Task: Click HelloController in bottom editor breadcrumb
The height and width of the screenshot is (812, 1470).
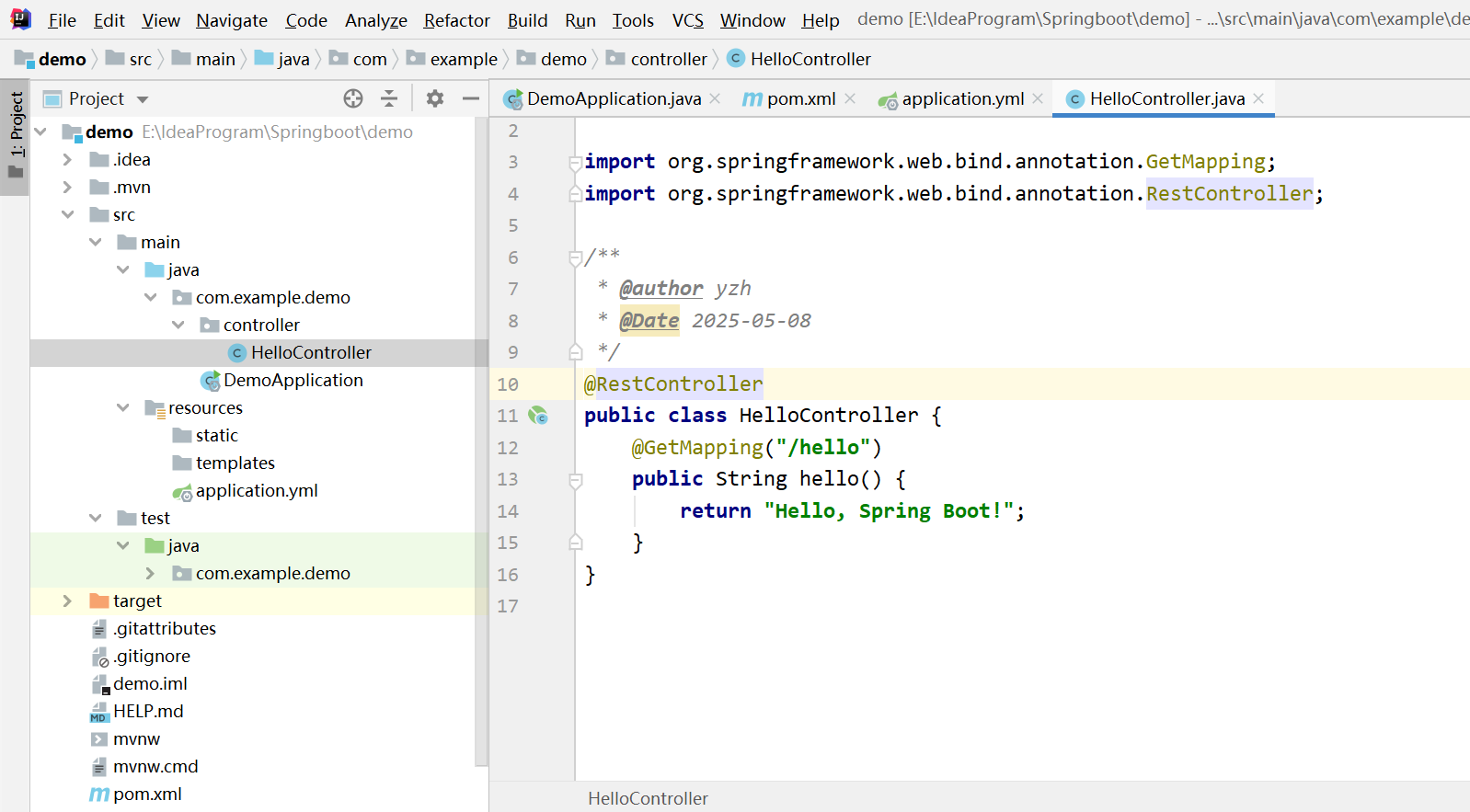Action: 648,798
